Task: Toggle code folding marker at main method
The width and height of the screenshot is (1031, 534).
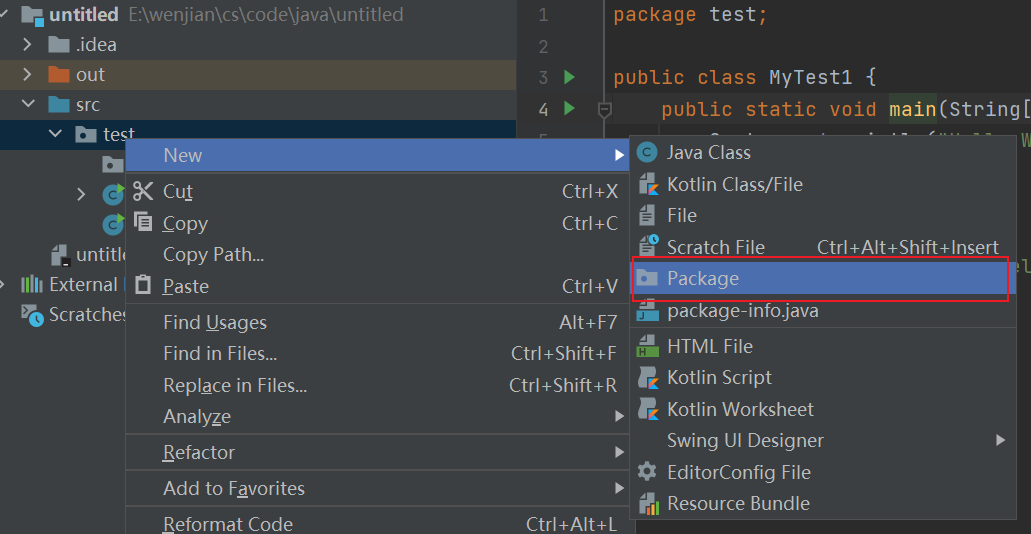Action: 605,109
